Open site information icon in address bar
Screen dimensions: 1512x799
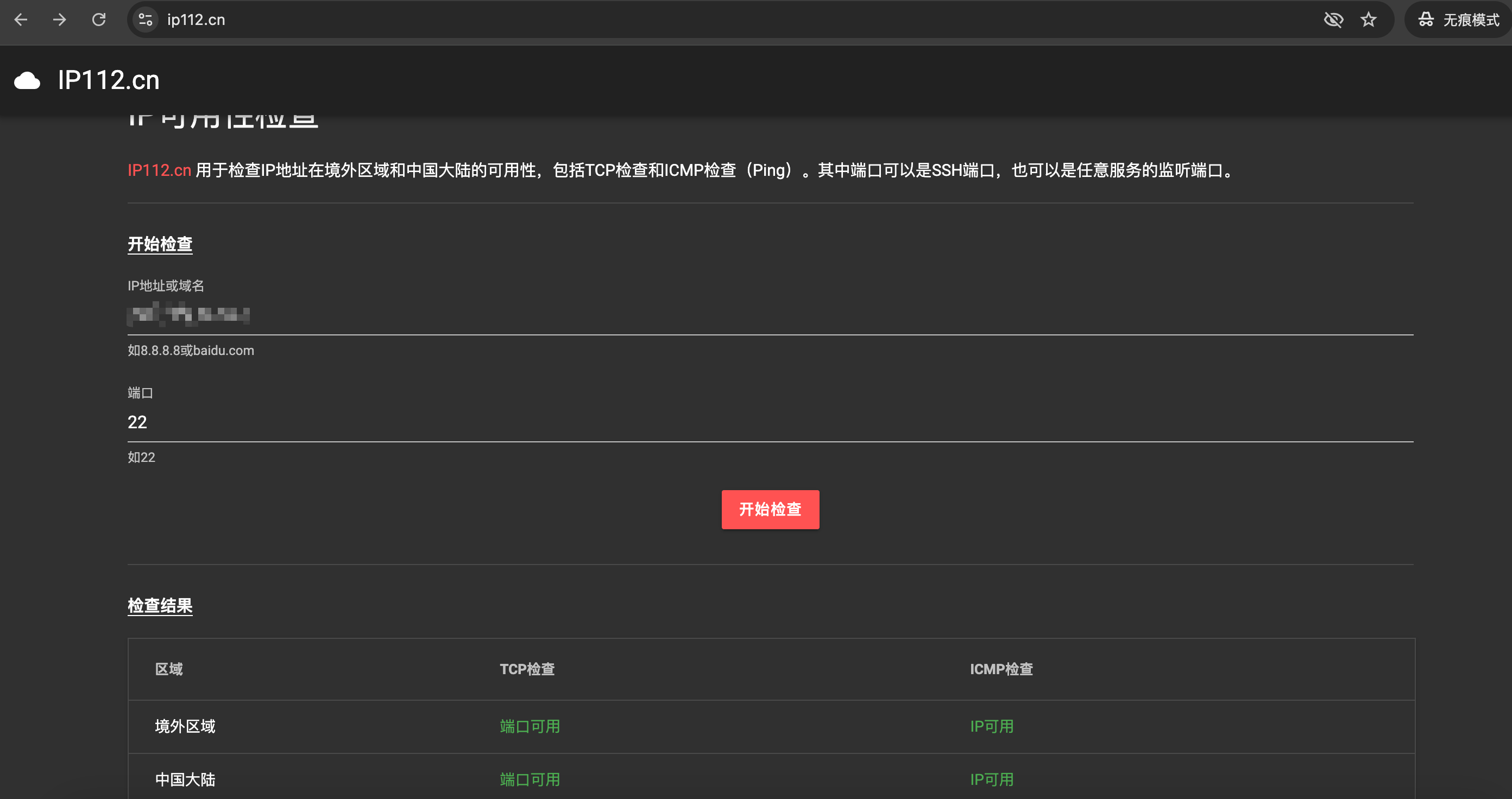click(146, 20)
